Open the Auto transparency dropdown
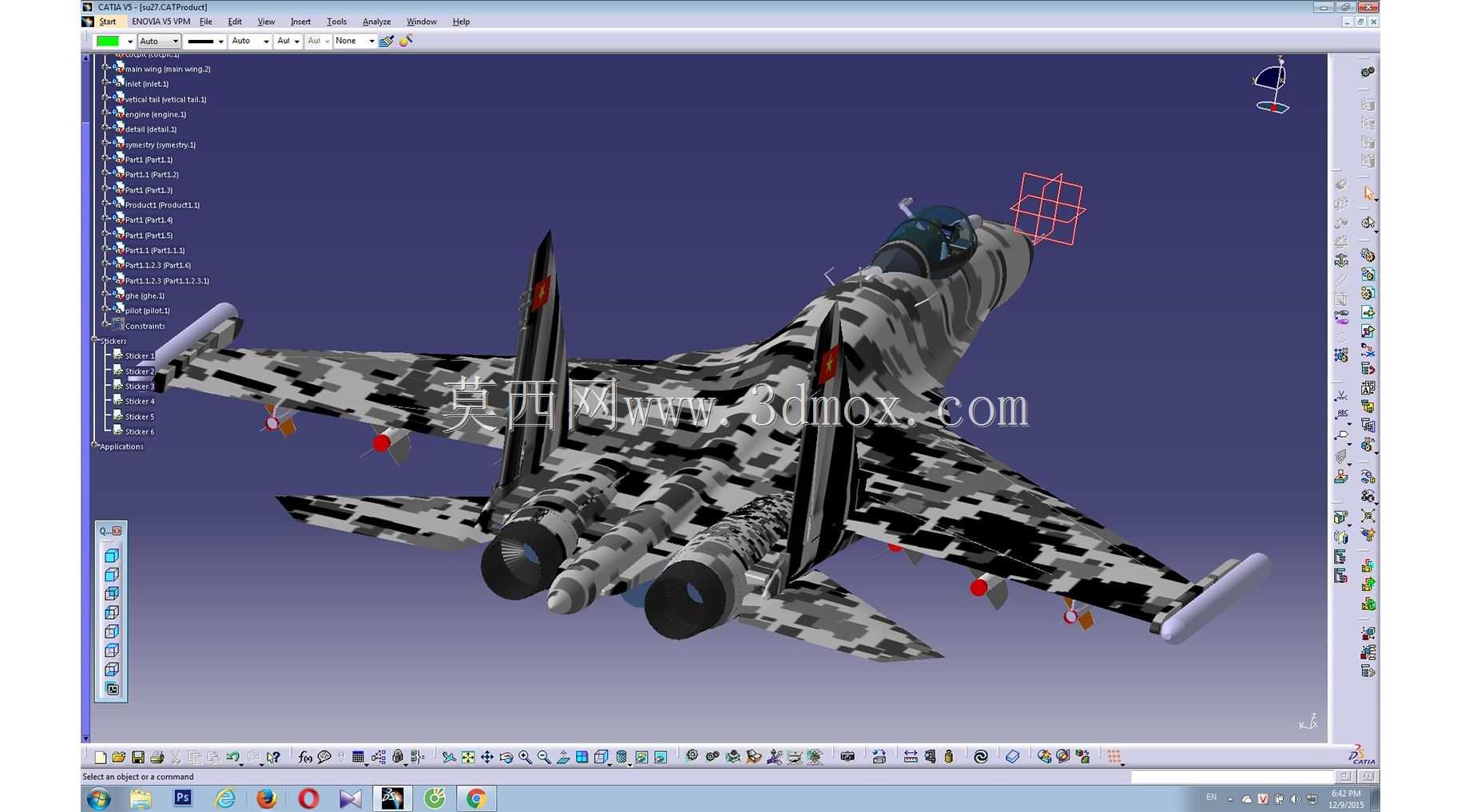 pyautogui.click(x=159, y=41)
